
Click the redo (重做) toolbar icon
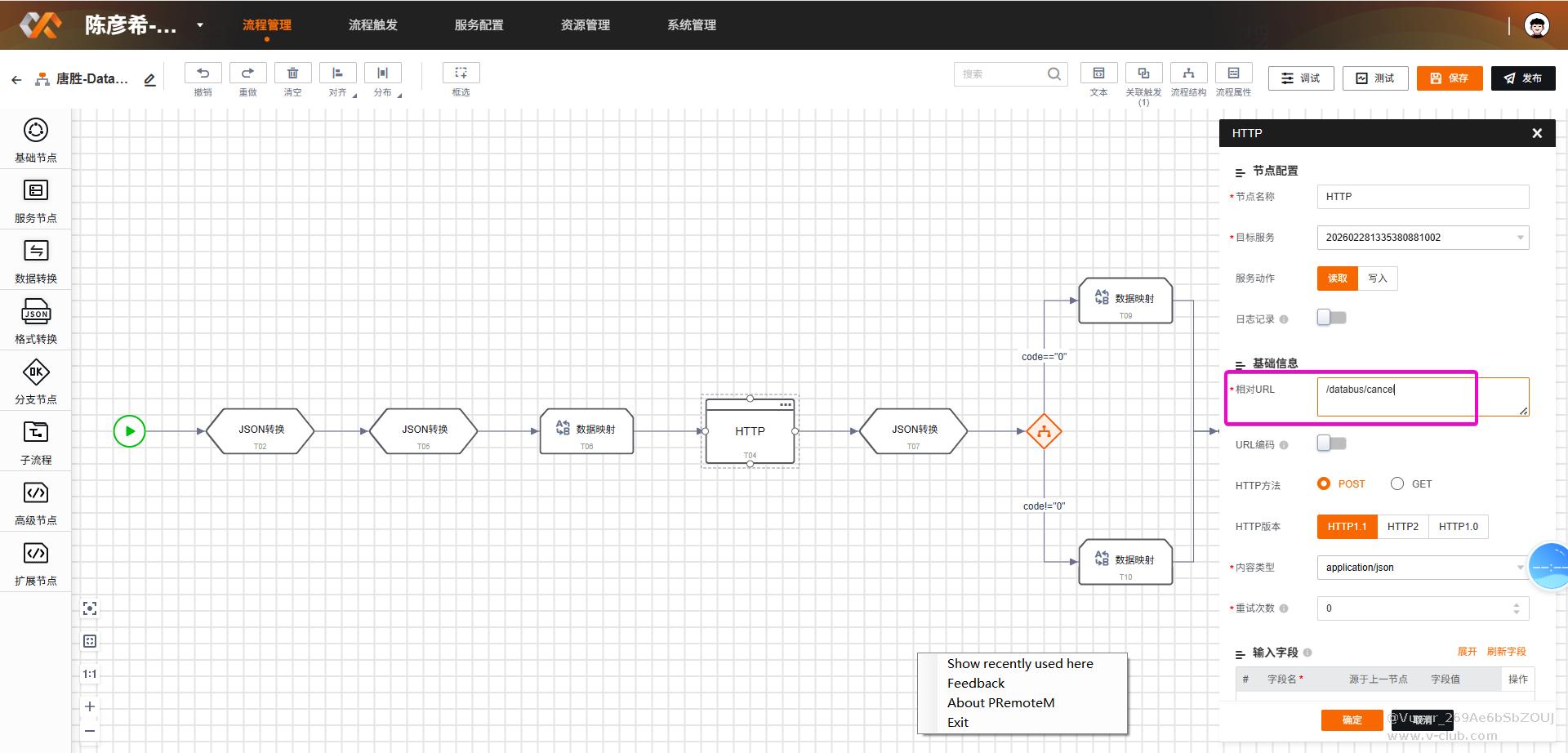tap(247, 74)
